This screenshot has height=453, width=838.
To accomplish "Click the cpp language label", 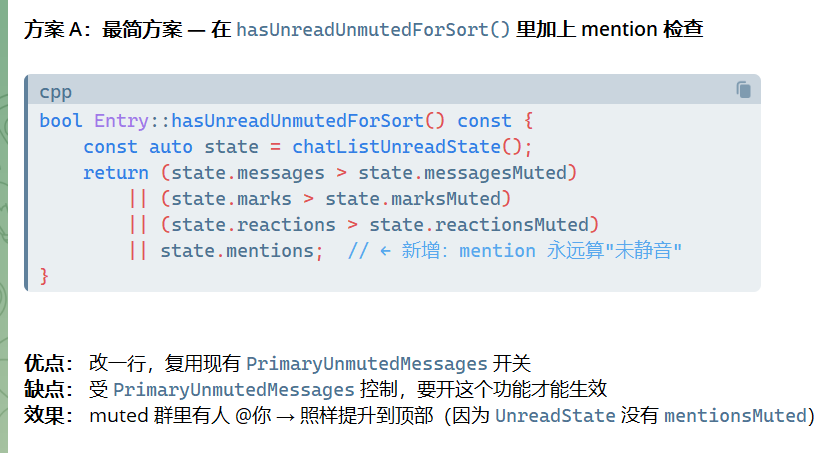I will pos(56,92).
